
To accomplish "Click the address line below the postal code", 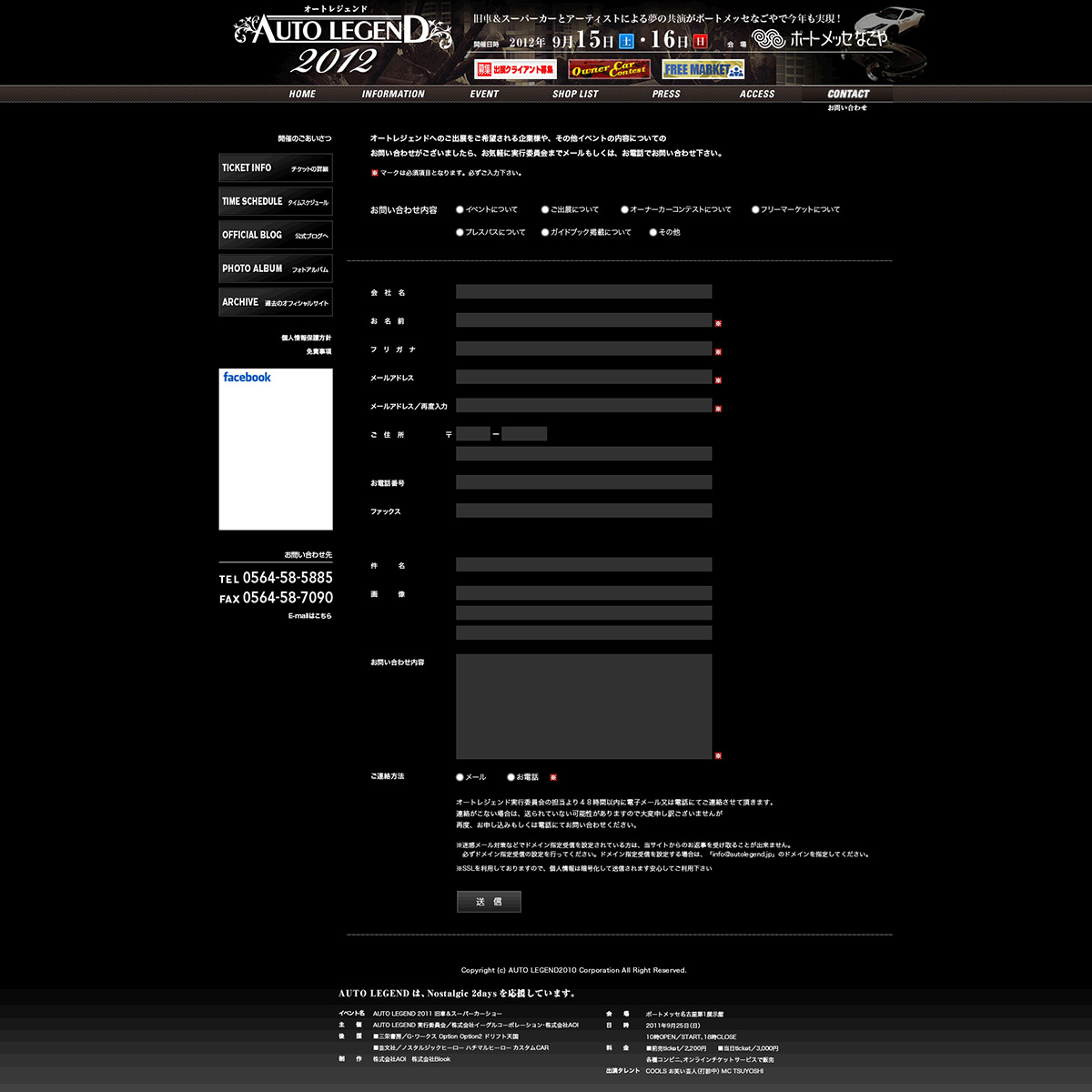I will (x=584, y=454).
